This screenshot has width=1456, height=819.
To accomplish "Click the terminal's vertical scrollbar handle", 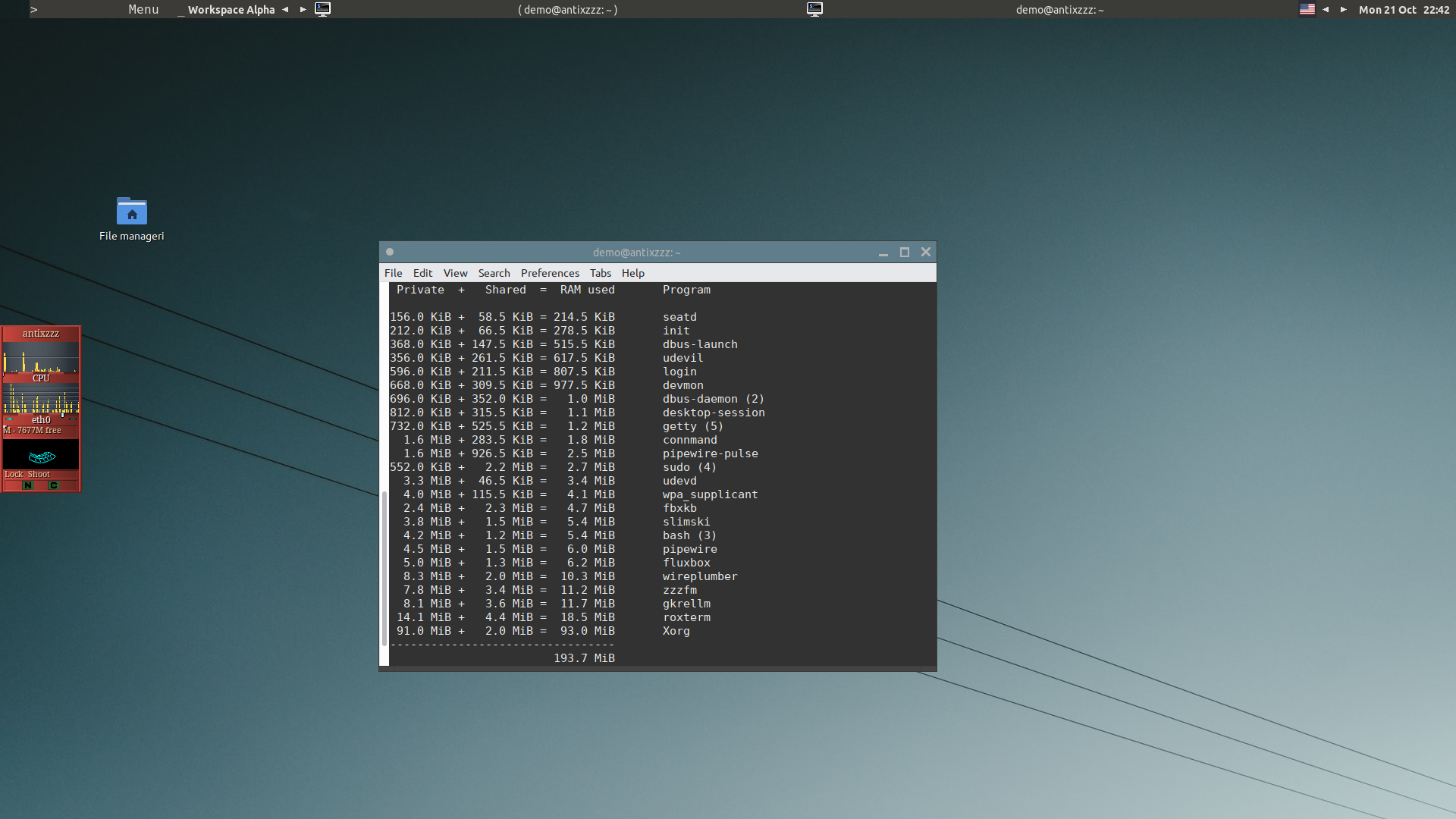I will [x=384, y=569].
